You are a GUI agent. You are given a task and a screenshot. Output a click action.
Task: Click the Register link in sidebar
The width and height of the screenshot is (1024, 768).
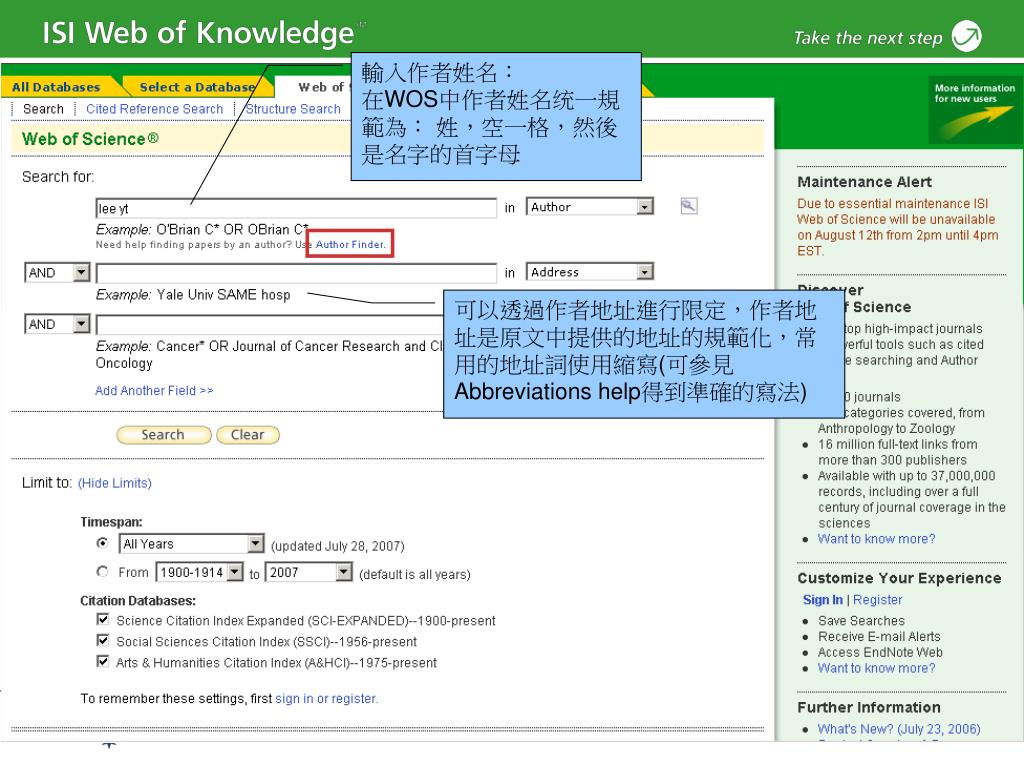point(877,600)
